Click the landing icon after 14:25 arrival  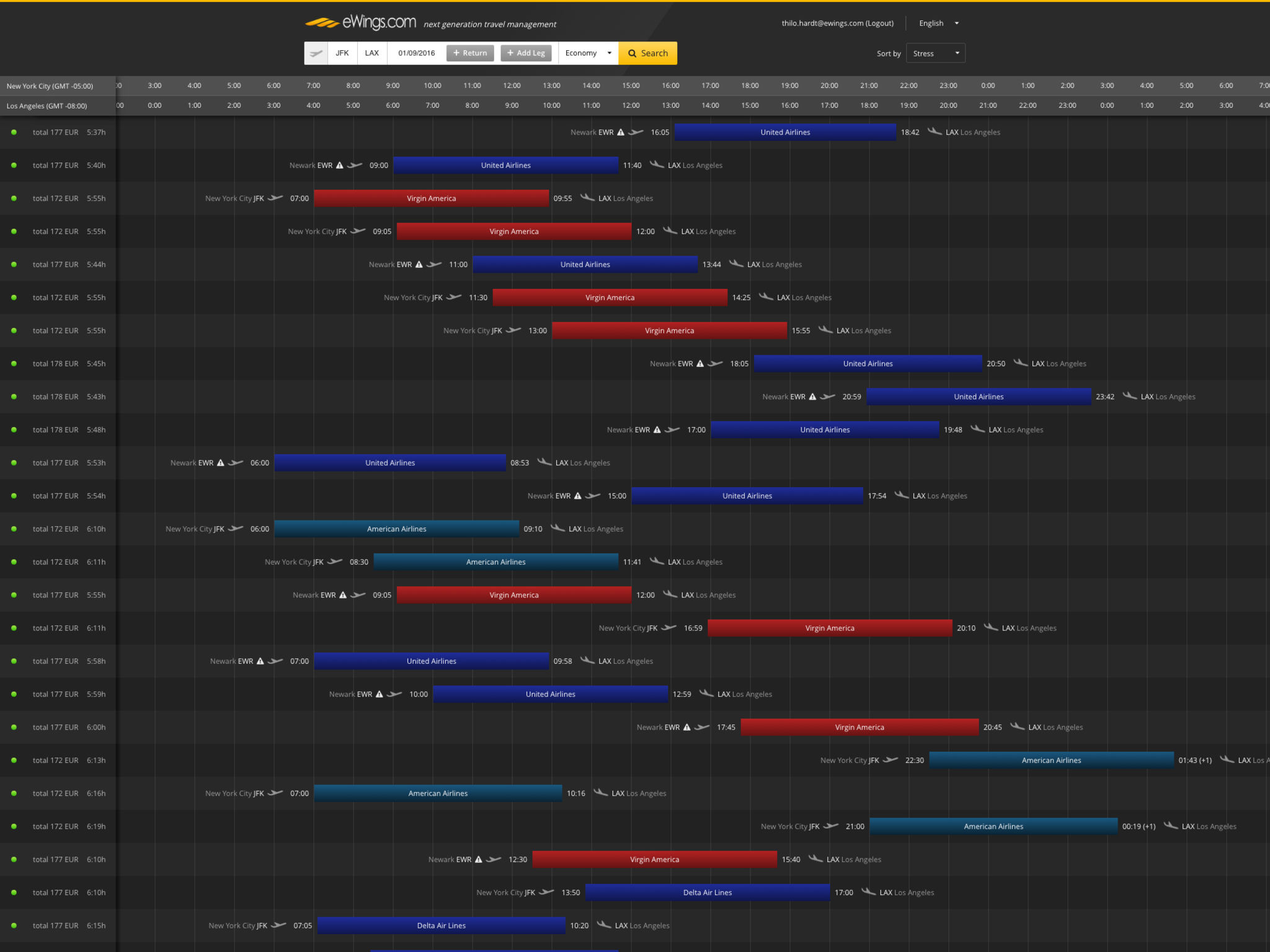coord(766,297)
